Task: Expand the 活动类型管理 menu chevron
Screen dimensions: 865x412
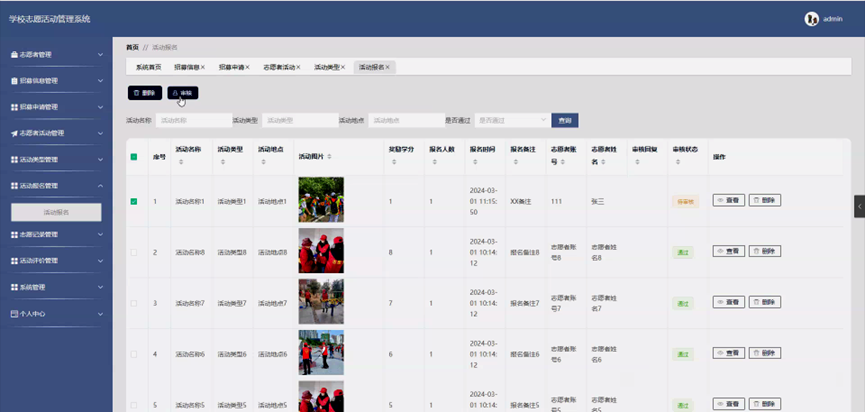Action: [x=100, y=159]
